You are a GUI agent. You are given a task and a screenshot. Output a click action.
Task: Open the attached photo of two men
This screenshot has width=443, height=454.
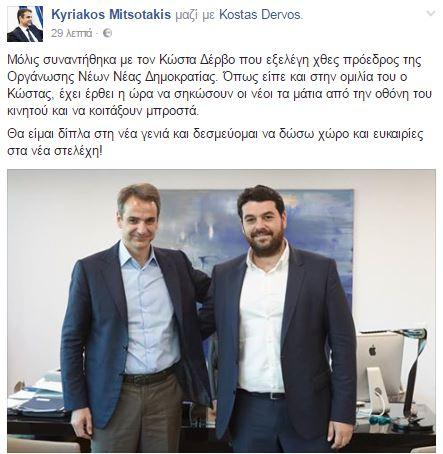click(x=221, y=311)
